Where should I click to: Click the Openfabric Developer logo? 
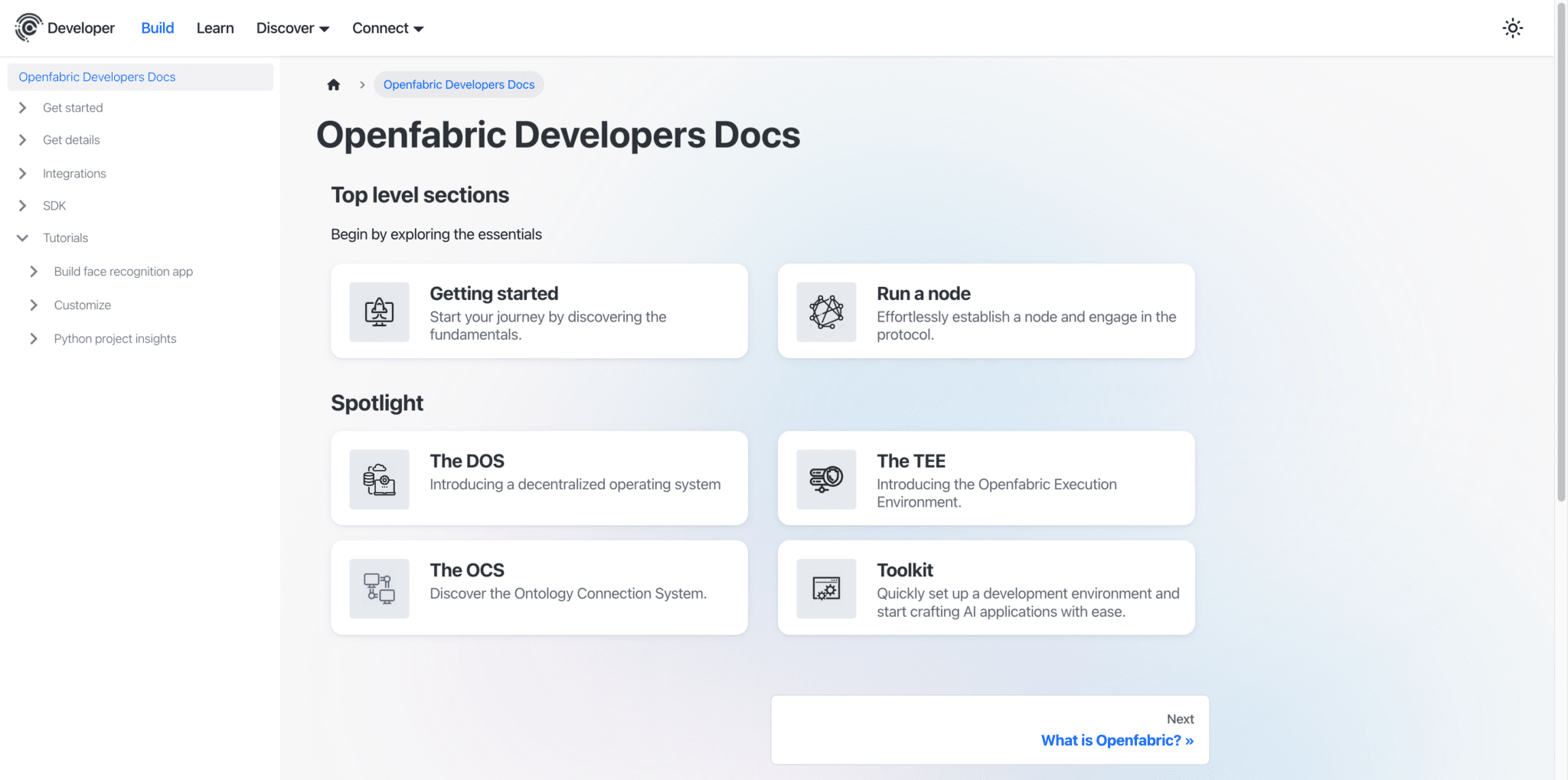(x=28, y=28)
